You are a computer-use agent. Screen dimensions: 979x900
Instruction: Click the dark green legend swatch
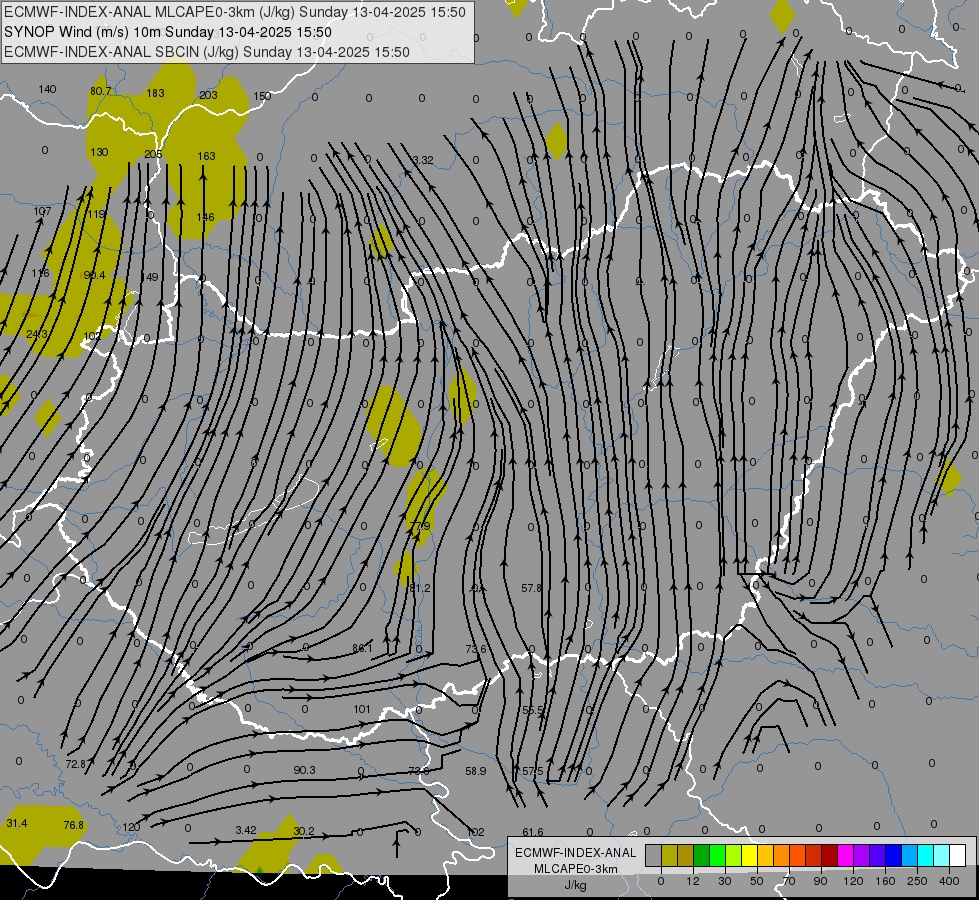coord(702,855)
